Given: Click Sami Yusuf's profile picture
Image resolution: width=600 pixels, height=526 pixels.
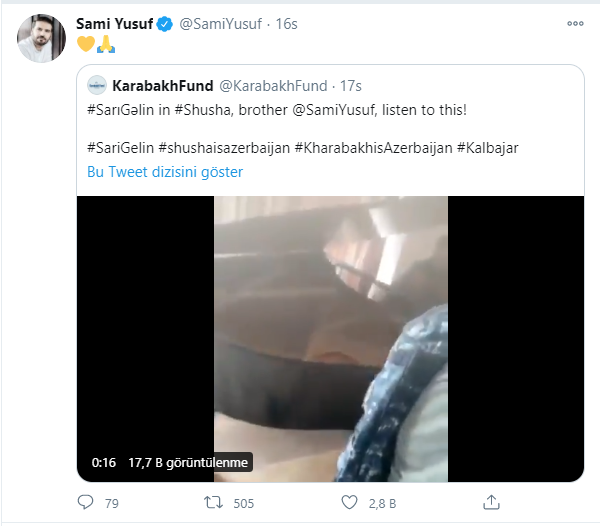Looking at the screenshot, I should click(41, 38).
